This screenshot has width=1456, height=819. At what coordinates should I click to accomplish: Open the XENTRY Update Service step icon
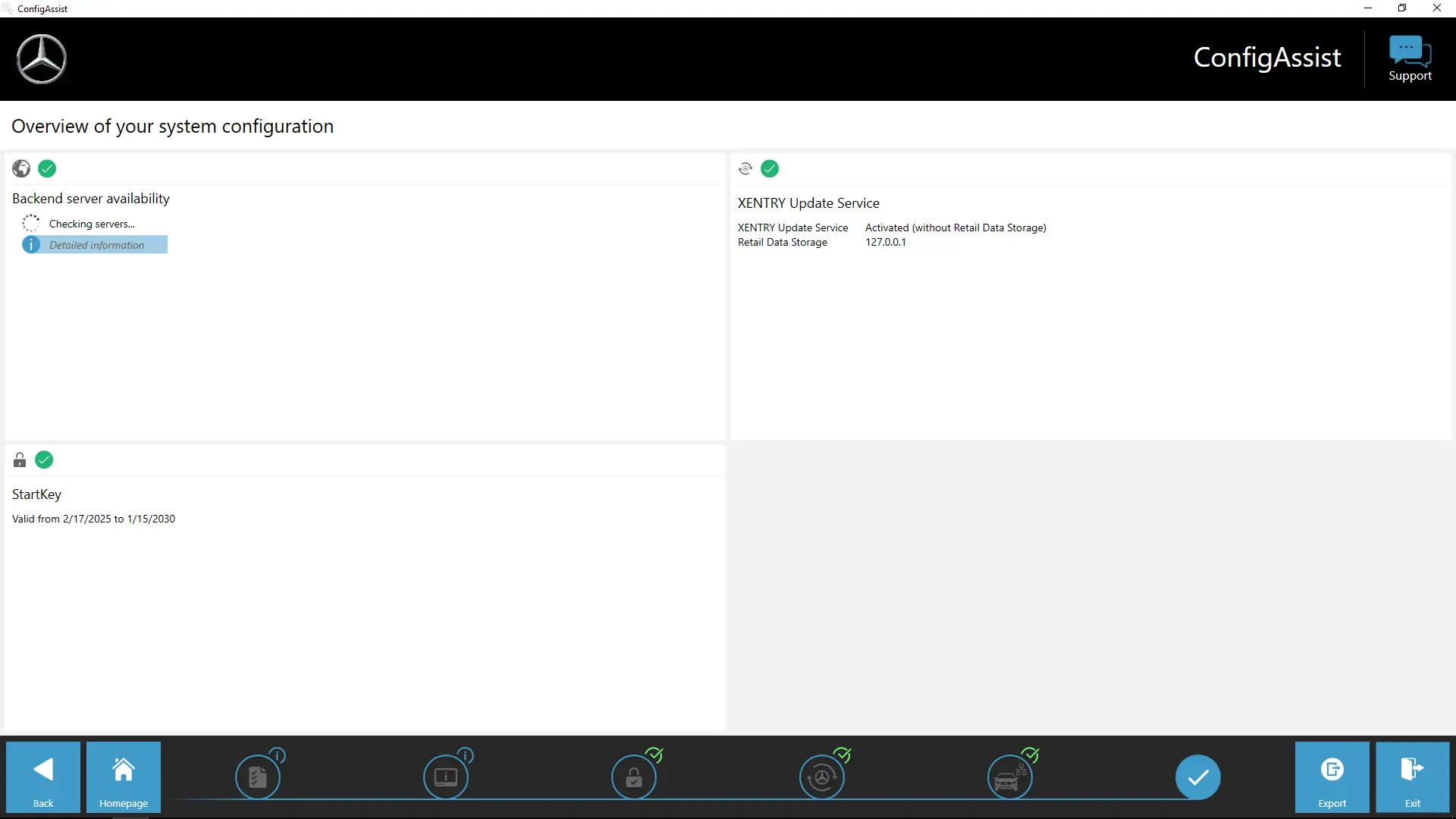pyautogui.click(x=822, y=777)
